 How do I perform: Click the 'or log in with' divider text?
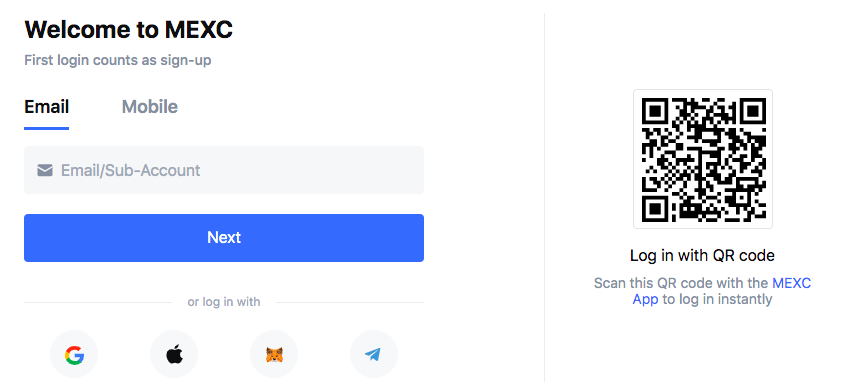tap(224, 302)
